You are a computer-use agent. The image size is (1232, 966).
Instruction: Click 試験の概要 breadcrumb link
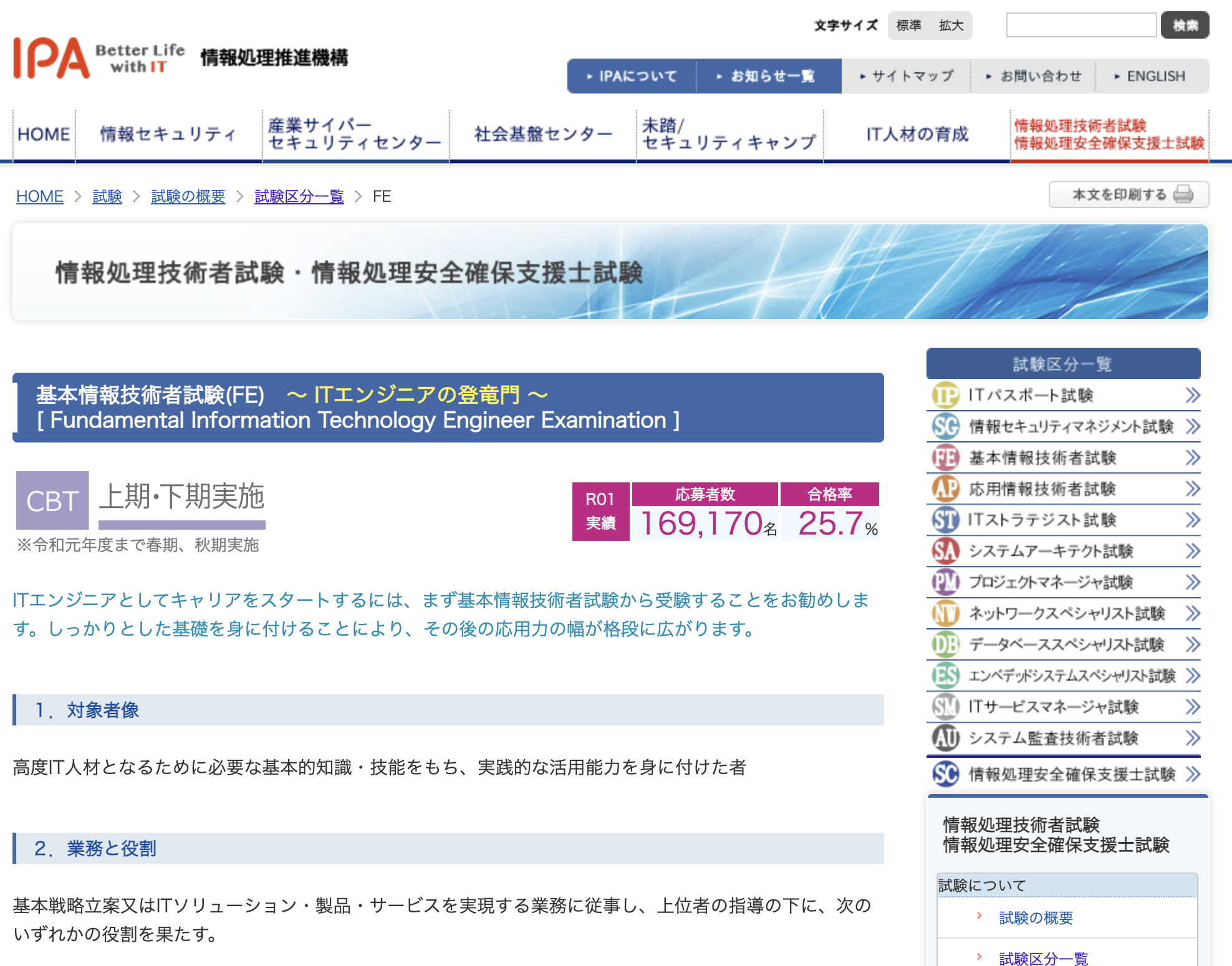pos(188,197)
